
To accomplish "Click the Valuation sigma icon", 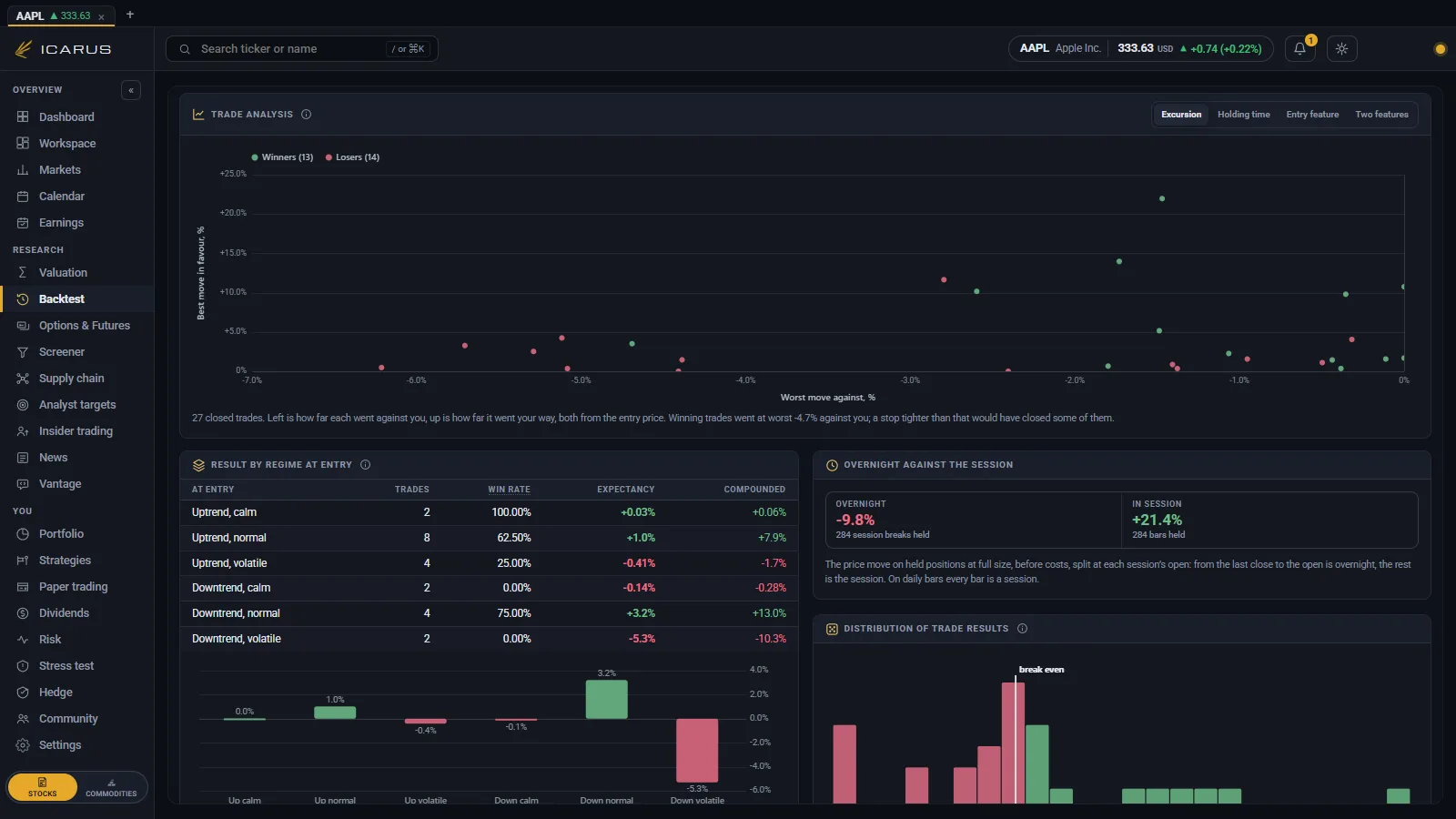I will (23, 273).
